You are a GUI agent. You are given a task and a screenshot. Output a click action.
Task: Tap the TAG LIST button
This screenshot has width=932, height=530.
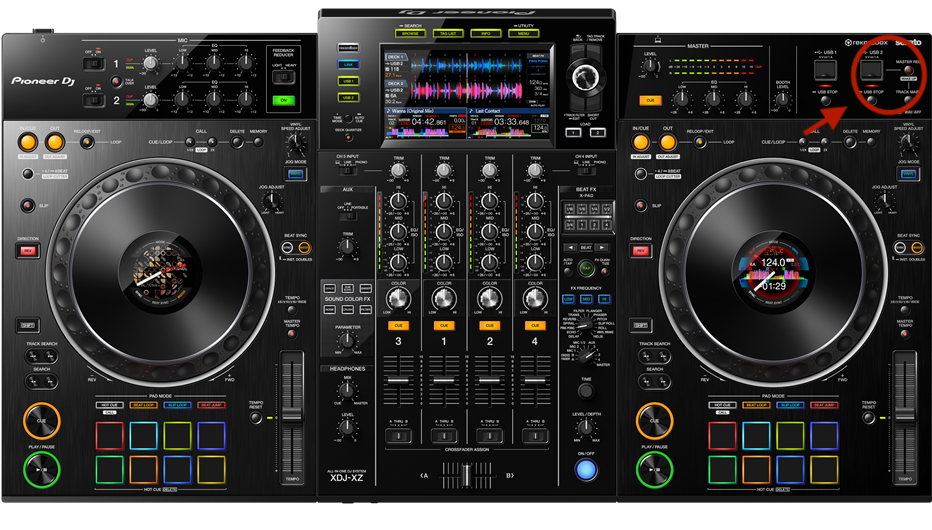(x=448, y=33)
